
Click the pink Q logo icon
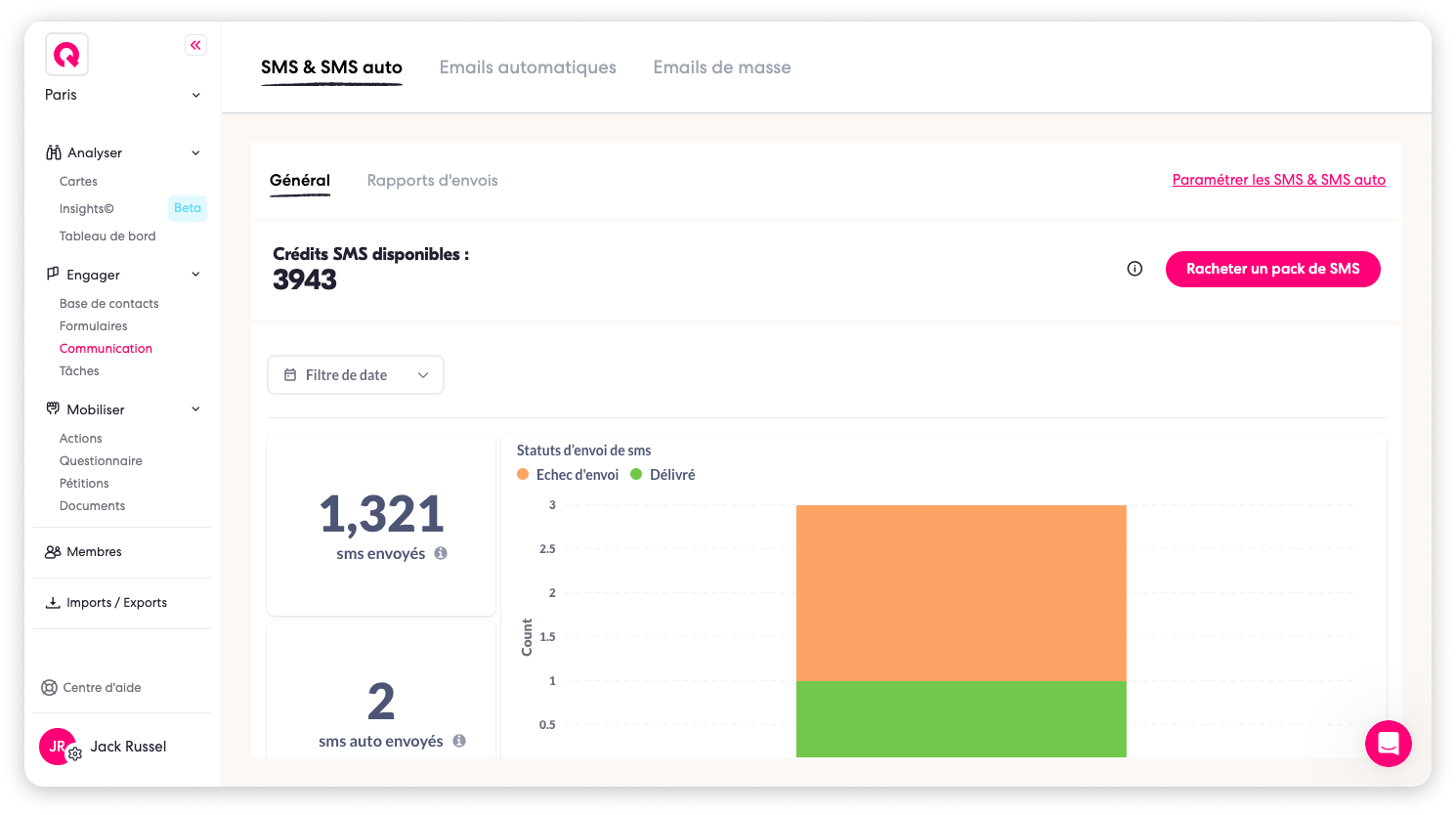pyautogui.click(x=66, y=55)
